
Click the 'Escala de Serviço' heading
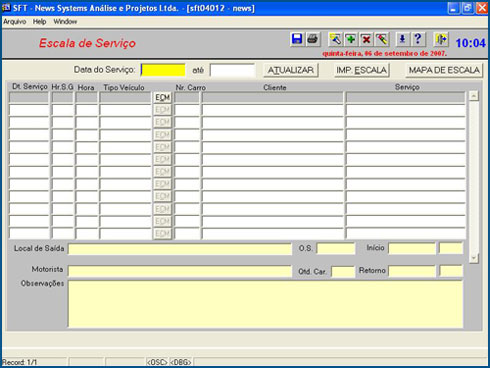point(87,43)
